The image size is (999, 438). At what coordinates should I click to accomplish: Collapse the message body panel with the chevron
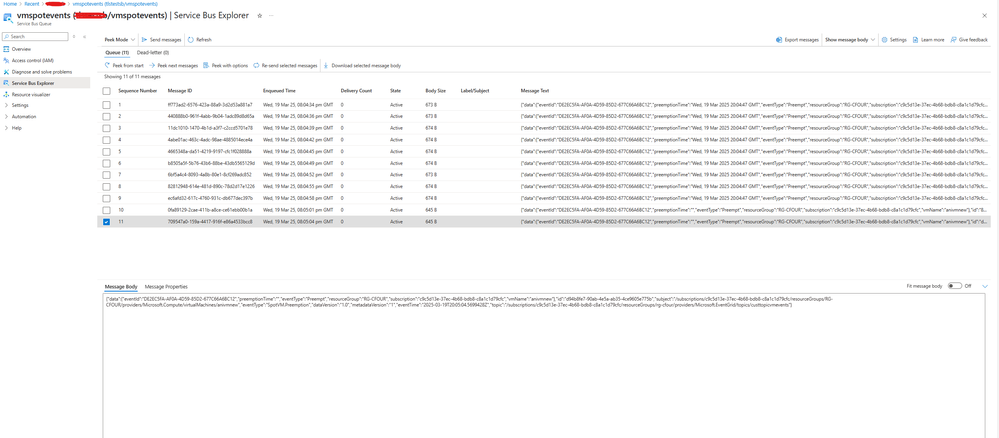[985, 286]
